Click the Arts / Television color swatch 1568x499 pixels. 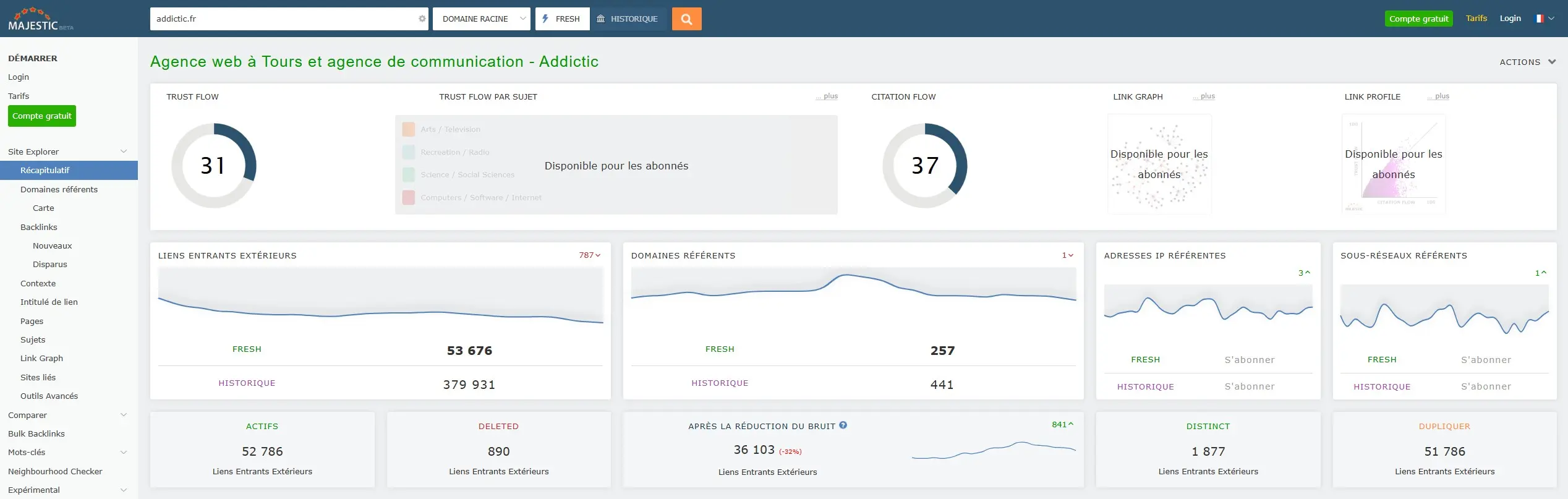pos(408,129)
